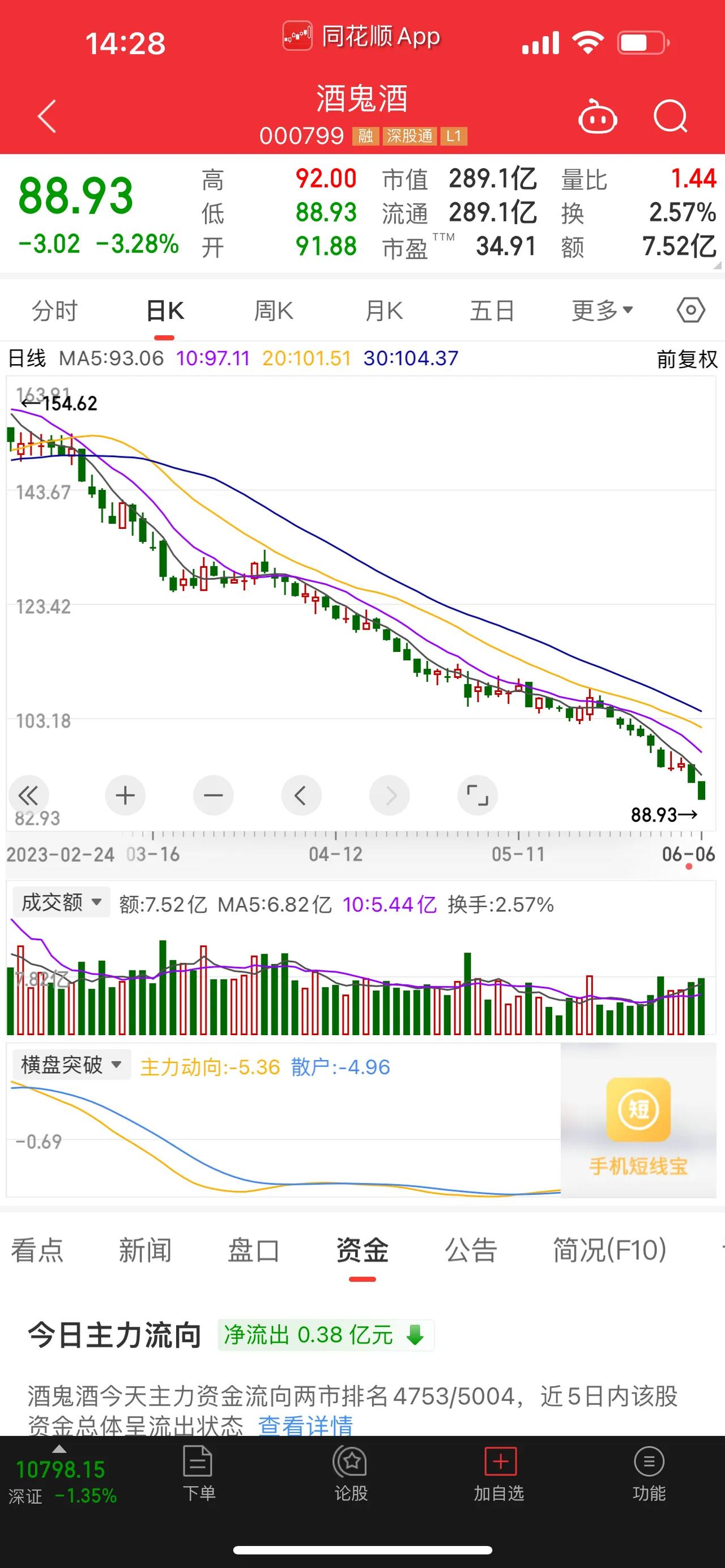
Task: Toggle 前复权 price adjustment
Action: pyautogui.click(x=686, y=358)
